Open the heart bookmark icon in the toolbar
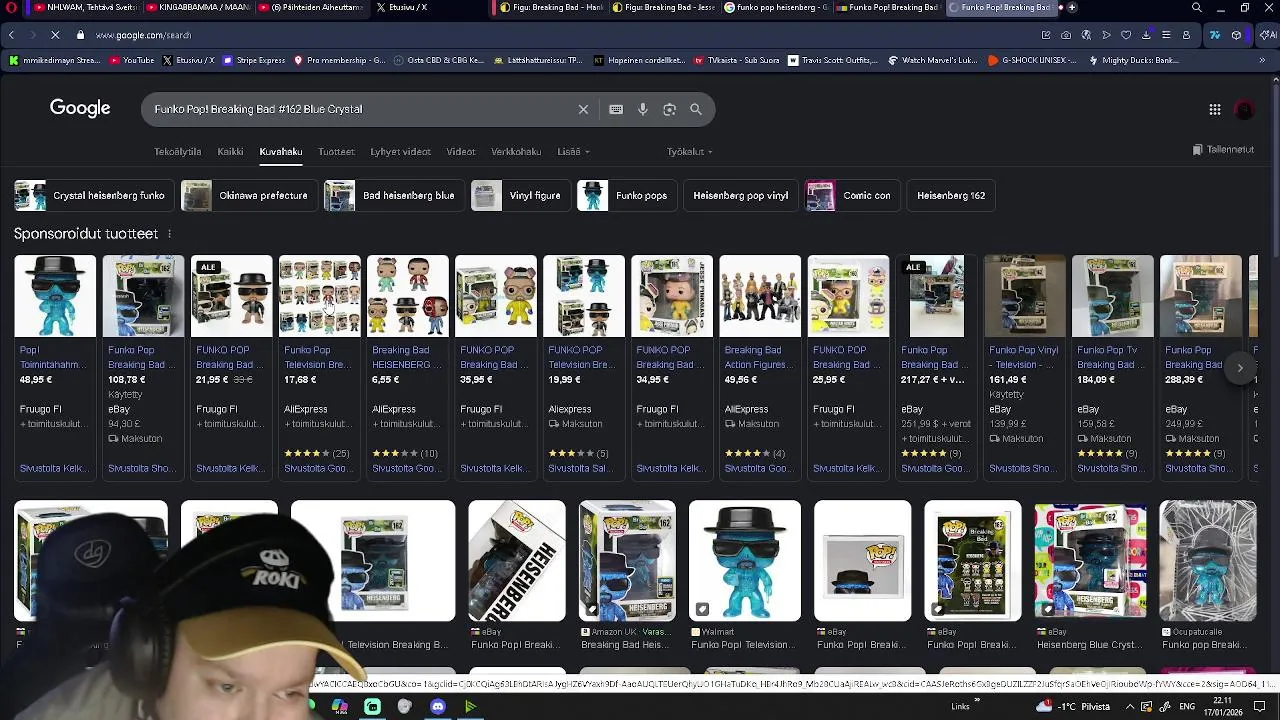Screen dimensions: 1280x720 click(x=1126, y=35)
